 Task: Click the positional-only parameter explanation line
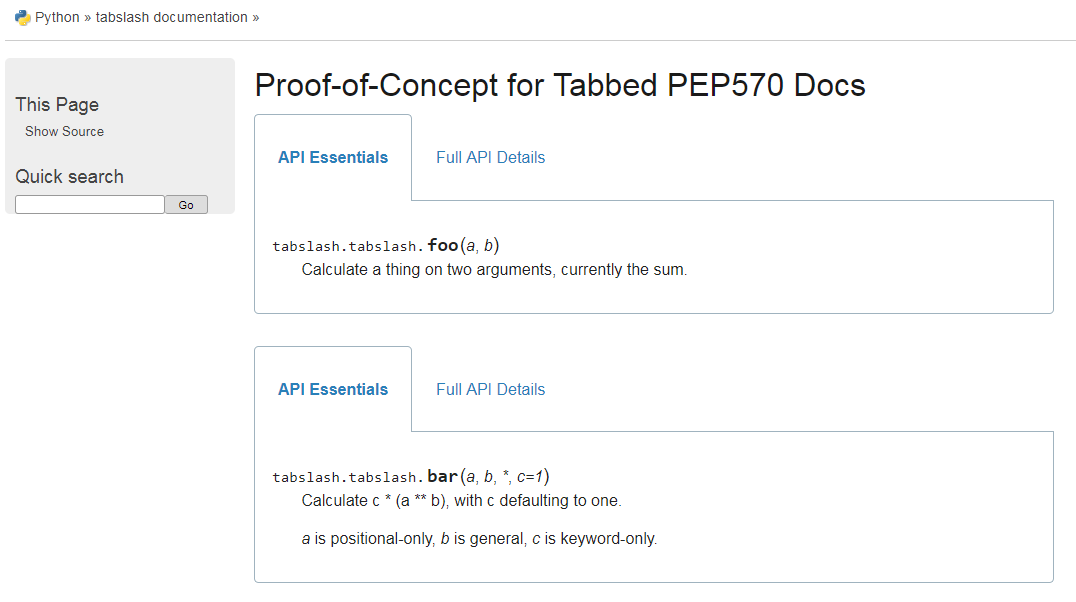479,538
